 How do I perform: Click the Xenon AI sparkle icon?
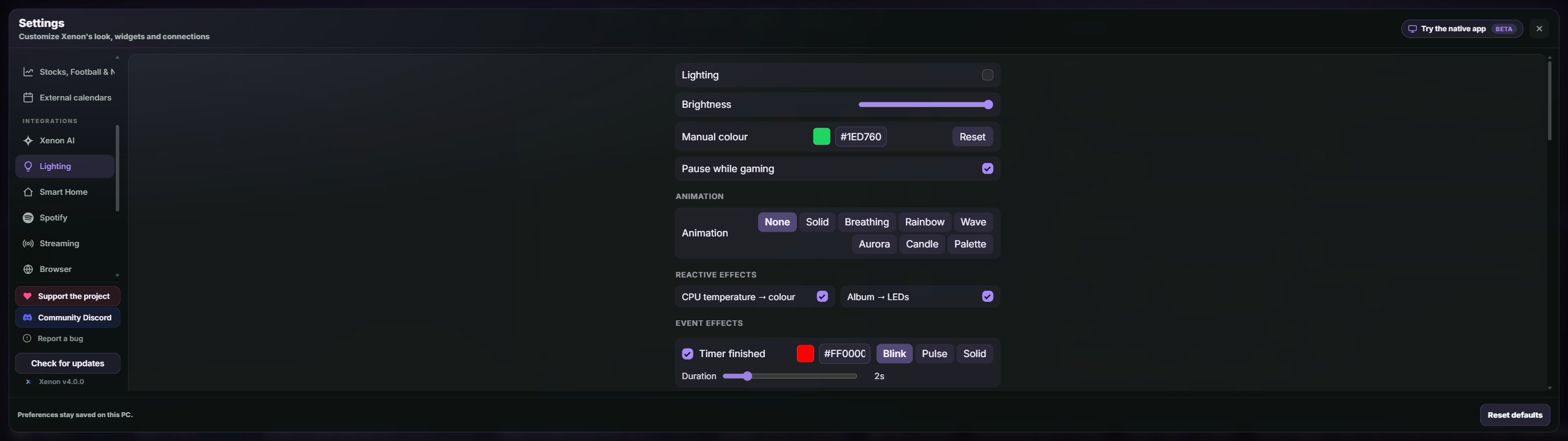(28, 140)
